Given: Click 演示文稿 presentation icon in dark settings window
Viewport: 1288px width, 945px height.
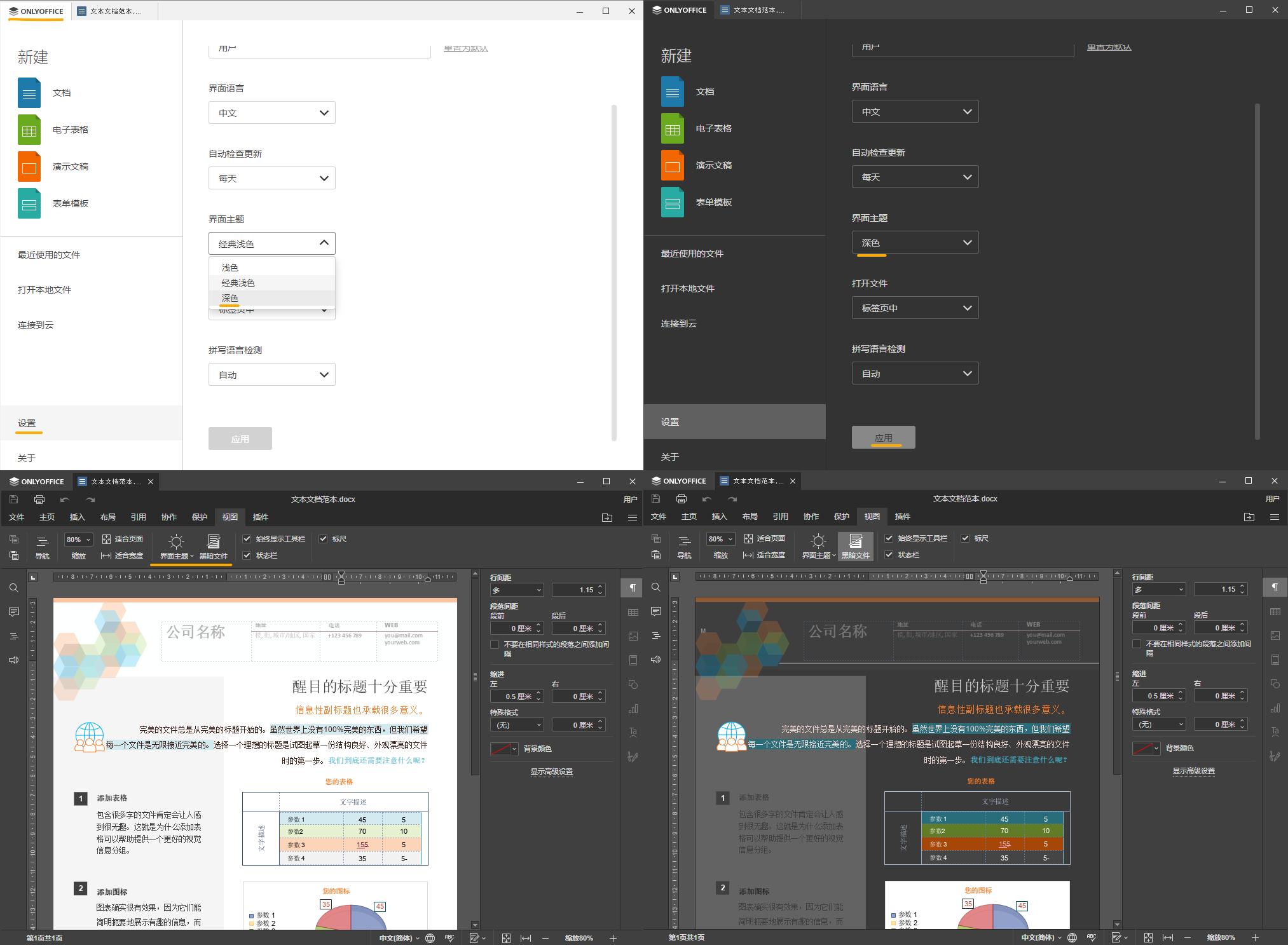Looking at the screenshot, I should pyautogui.click(x=673, y=165).
